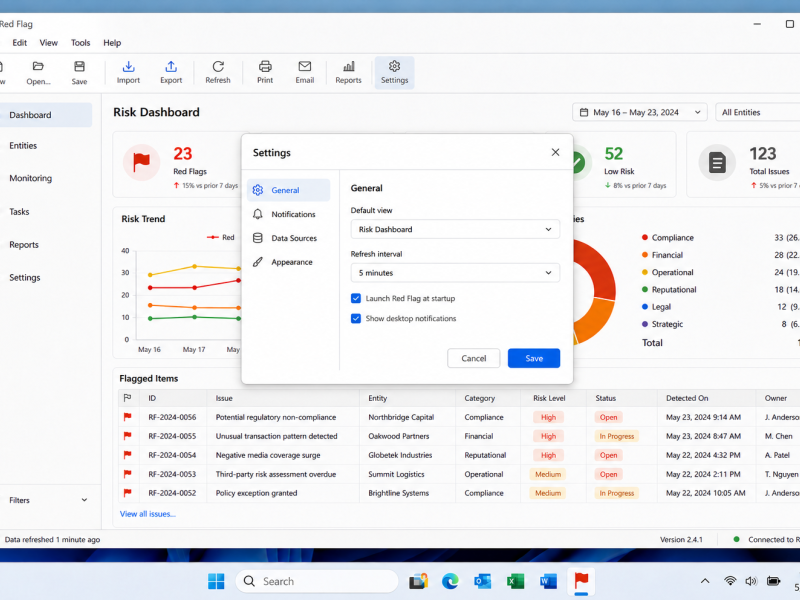Click the Northbridge Capital entity cell
This screenshot has width=800, height=600.
point(401,417)
